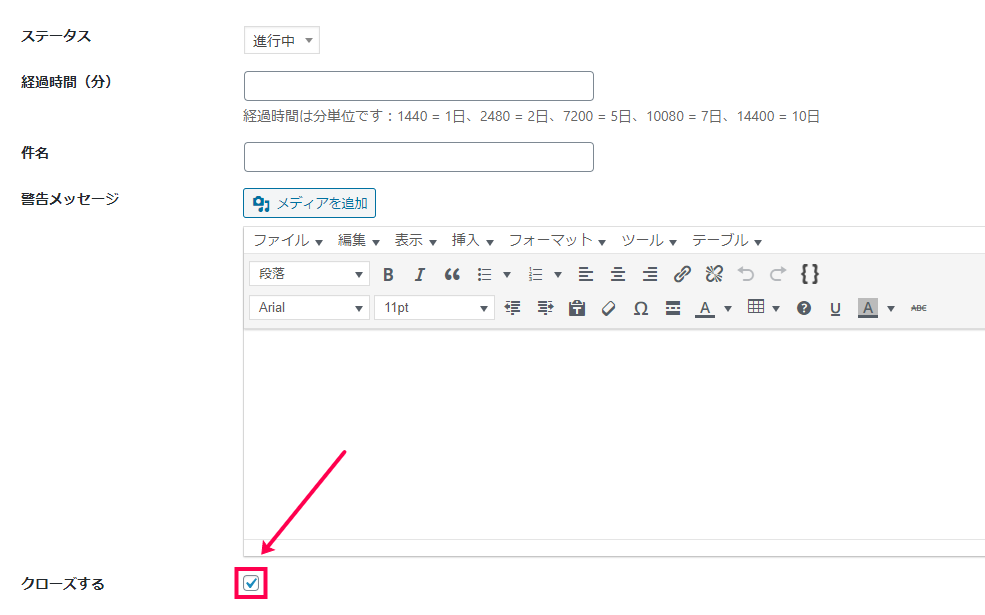Remove the link with unlink icon
The width and height of the screenshot is (985, 615).
pos(714,275)
